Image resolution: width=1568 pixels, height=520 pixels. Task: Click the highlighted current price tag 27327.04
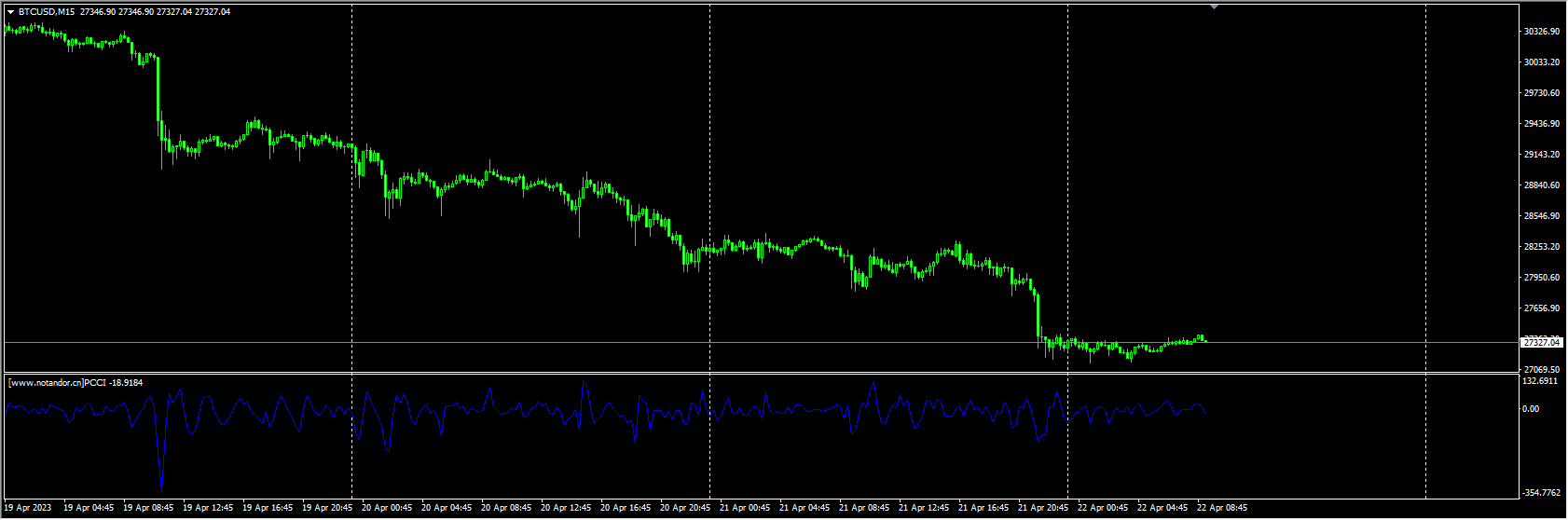(1541, 343)
